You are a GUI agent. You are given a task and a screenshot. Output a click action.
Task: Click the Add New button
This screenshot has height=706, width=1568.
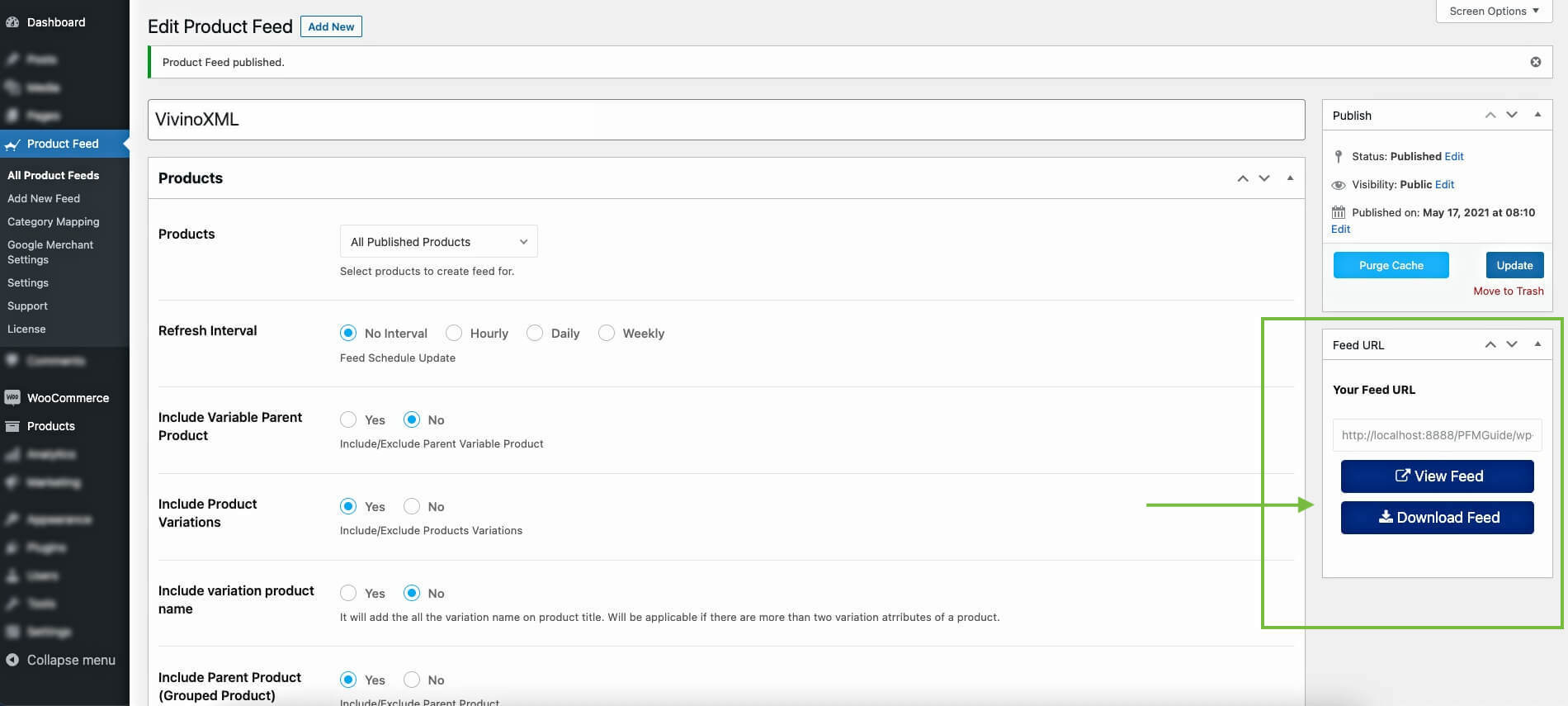coord(331,26)
